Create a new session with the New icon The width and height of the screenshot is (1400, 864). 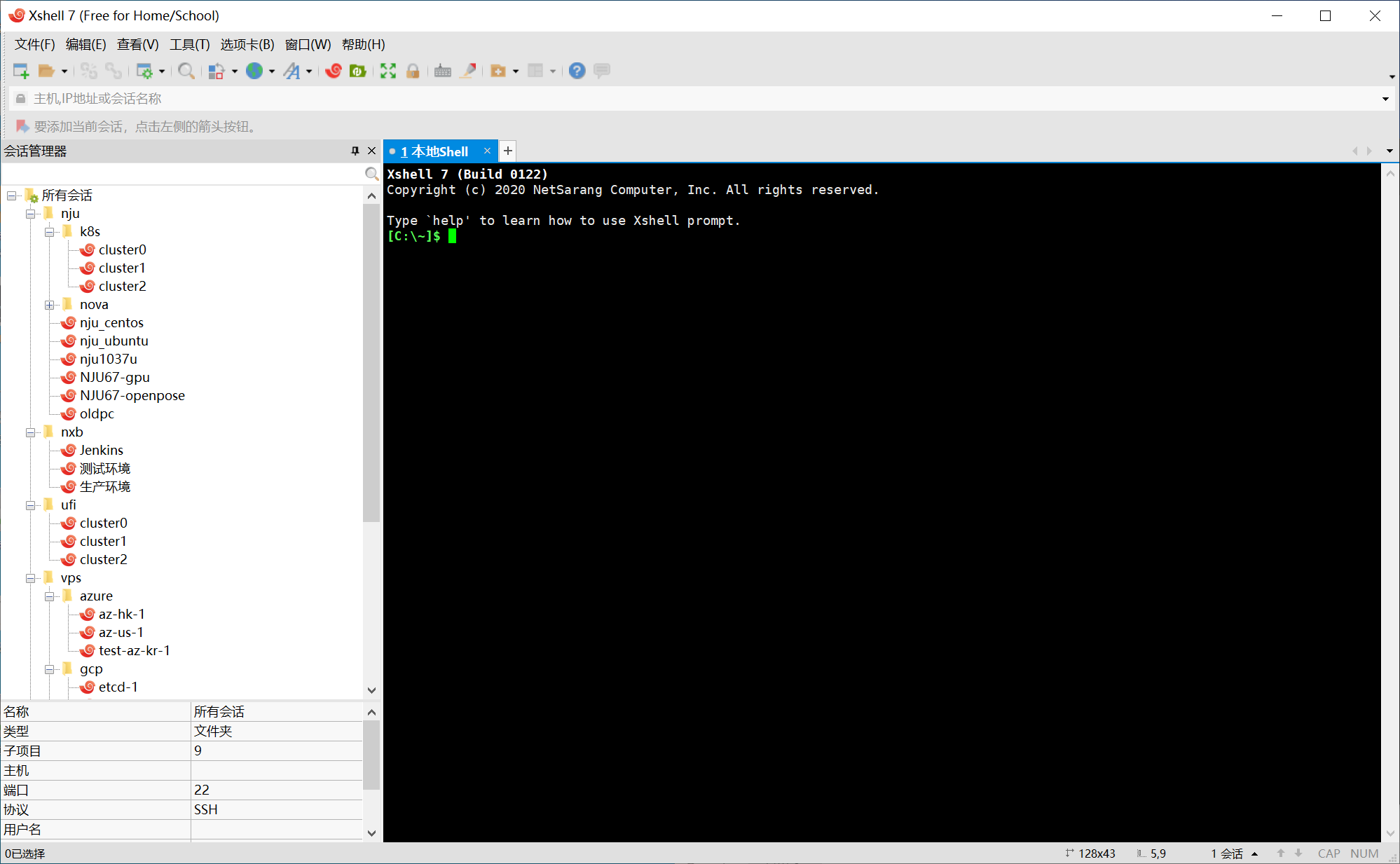[20, 70]
